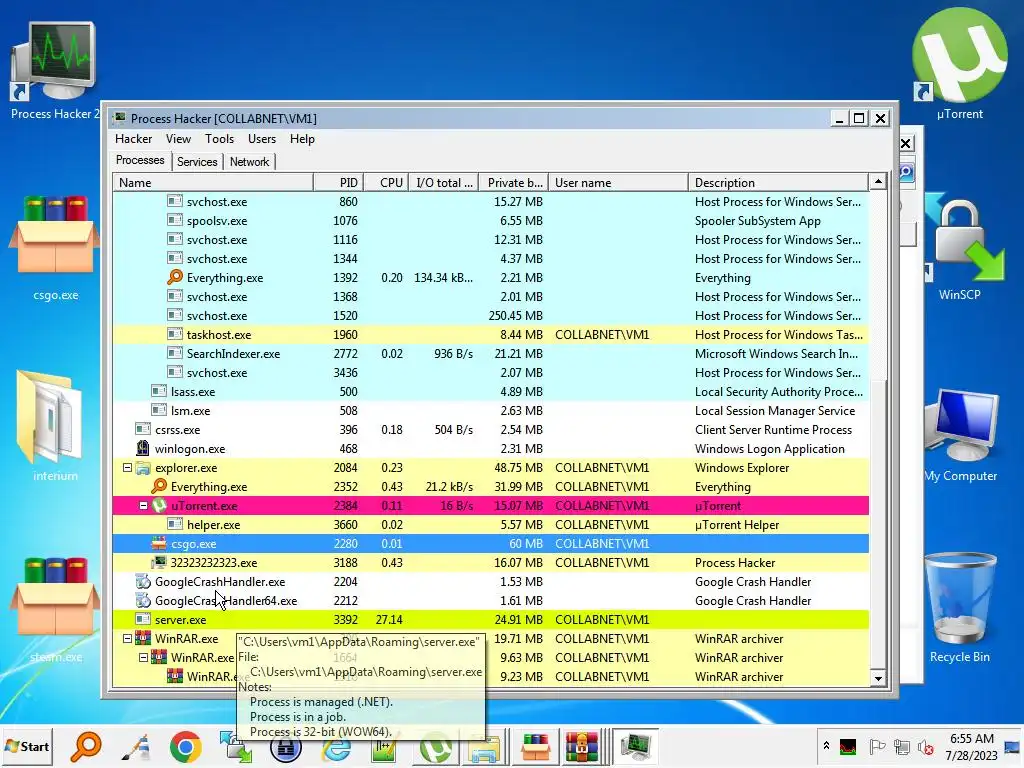The width and height of the screenshot is (1024, 768).
Task: Select the SearchIndexer.exe process row
Action: 491,353
